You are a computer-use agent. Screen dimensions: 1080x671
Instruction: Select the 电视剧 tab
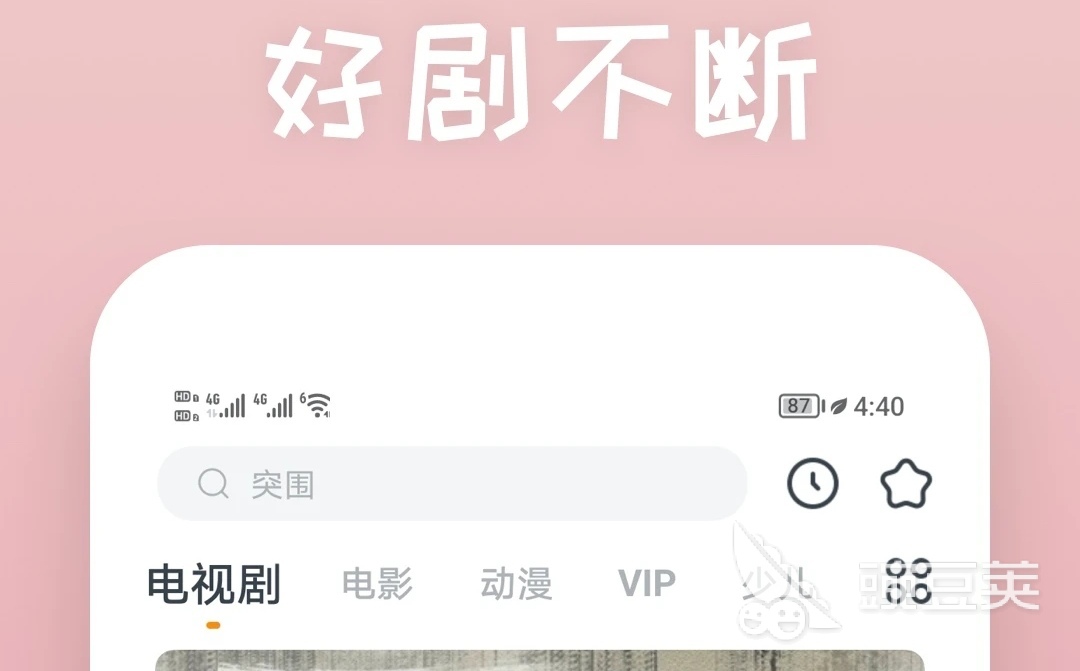(x=214, y=584)
